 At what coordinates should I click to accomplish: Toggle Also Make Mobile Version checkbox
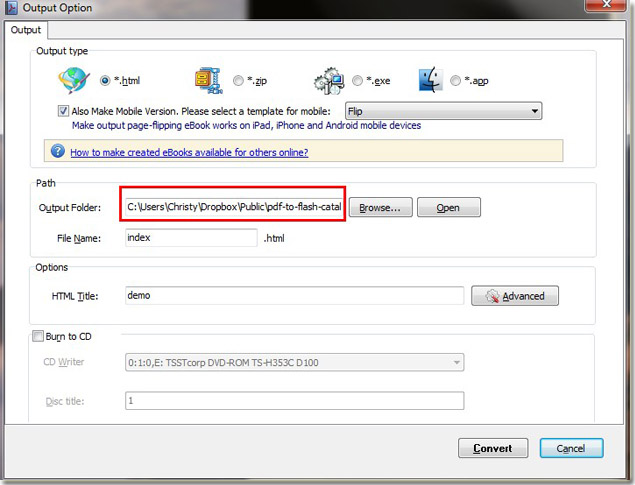(x=64, y=111)
